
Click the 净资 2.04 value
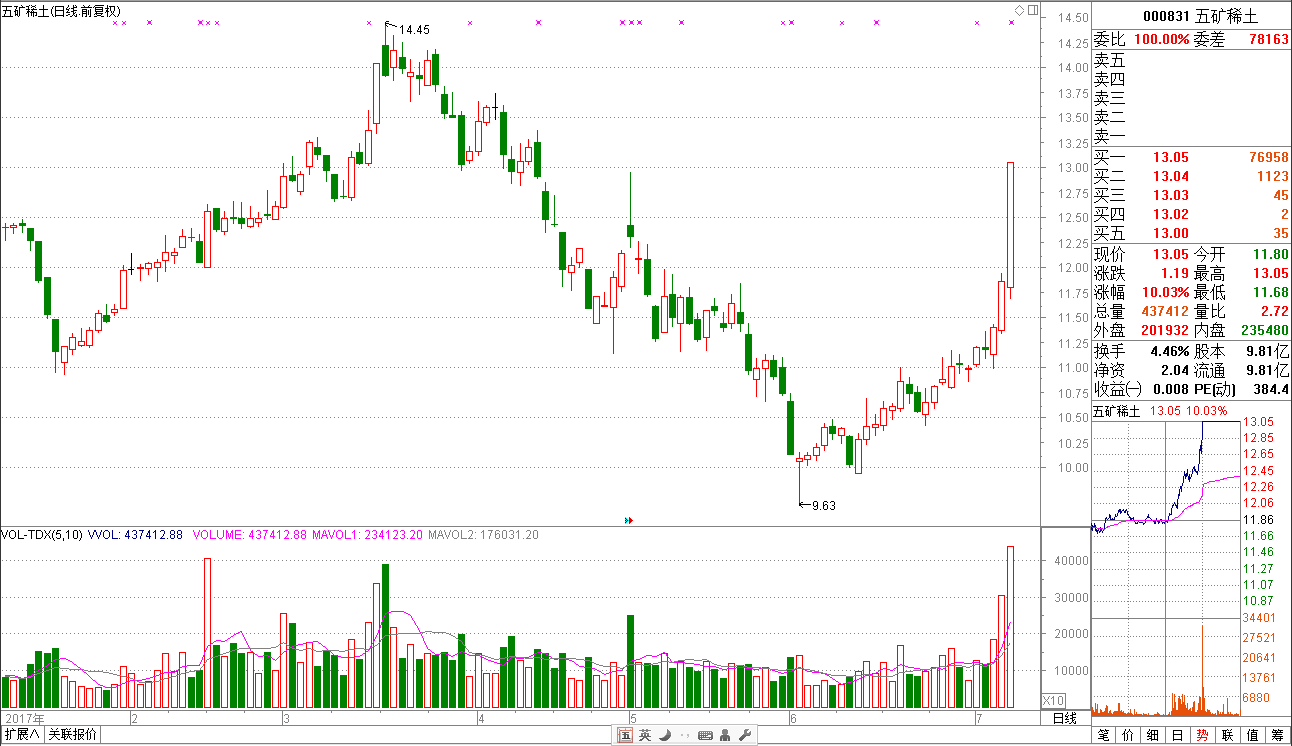click(1175, 371)
